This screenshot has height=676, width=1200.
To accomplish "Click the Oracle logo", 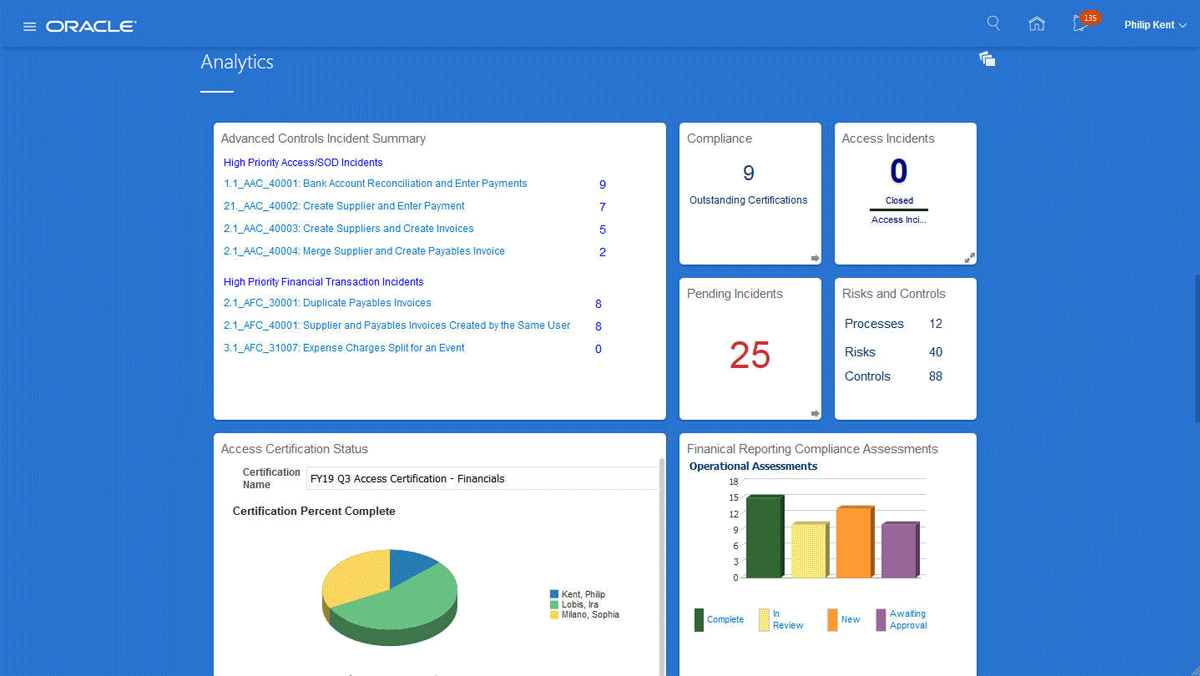I will pyautogui.click(x=91, y=26).
